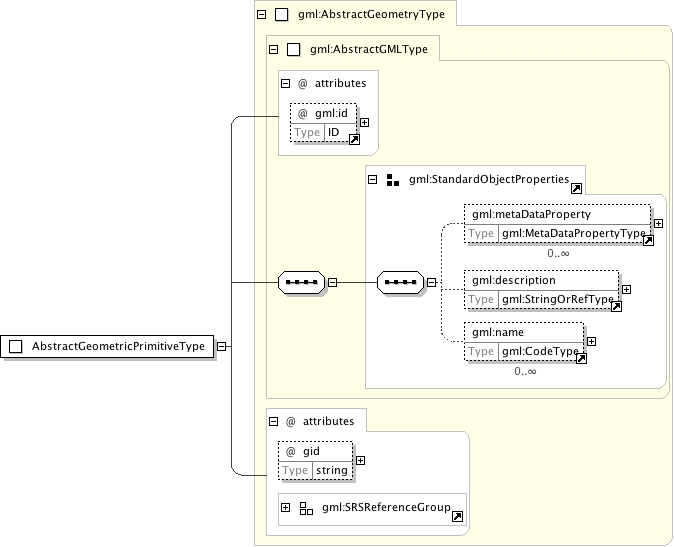Jump to gml:CodeType definition arrow
The height and width of the screenshot is (547, 674).
(x=581, y=358)
